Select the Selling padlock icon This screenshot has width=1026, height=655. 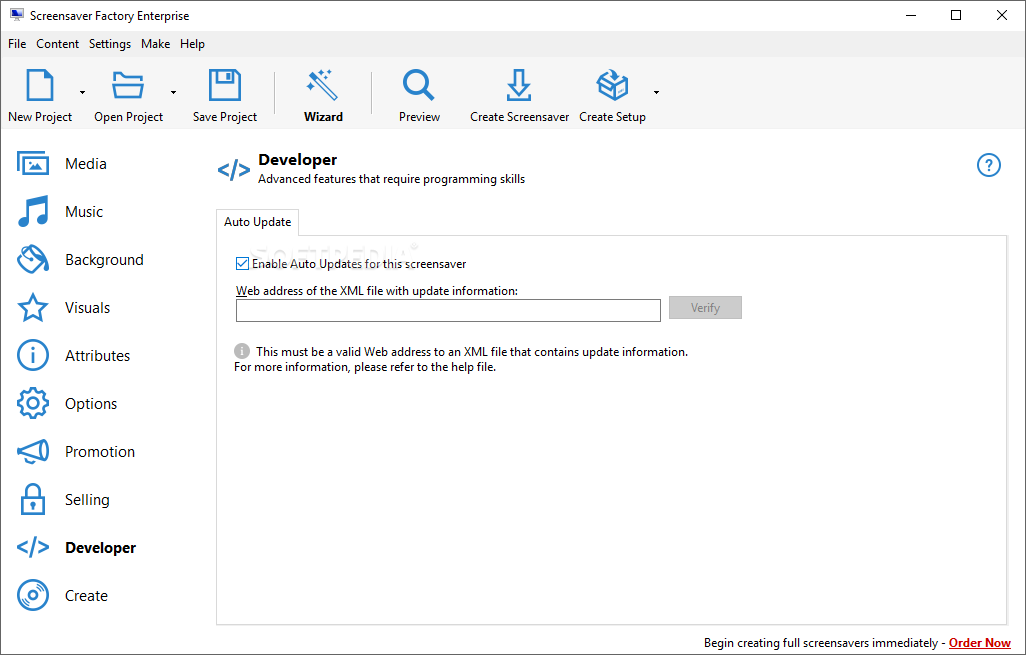pos(33,499)
